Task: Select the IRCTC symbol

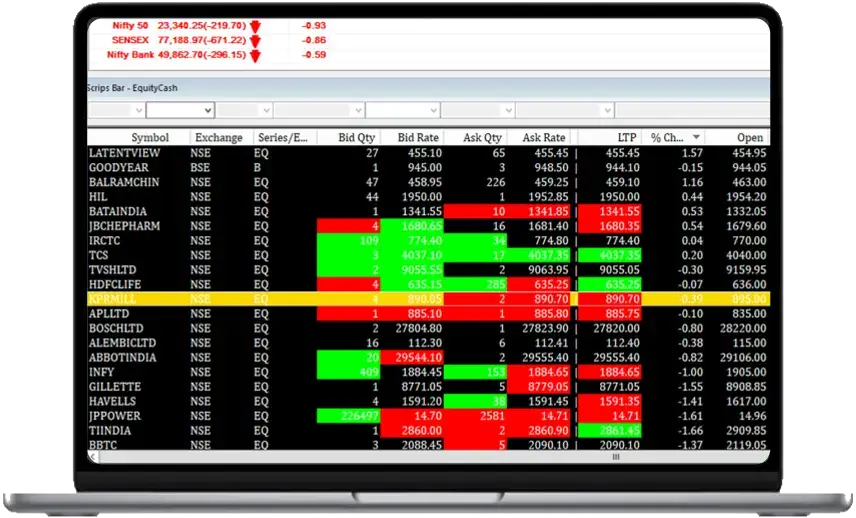Action: point(104,241)
